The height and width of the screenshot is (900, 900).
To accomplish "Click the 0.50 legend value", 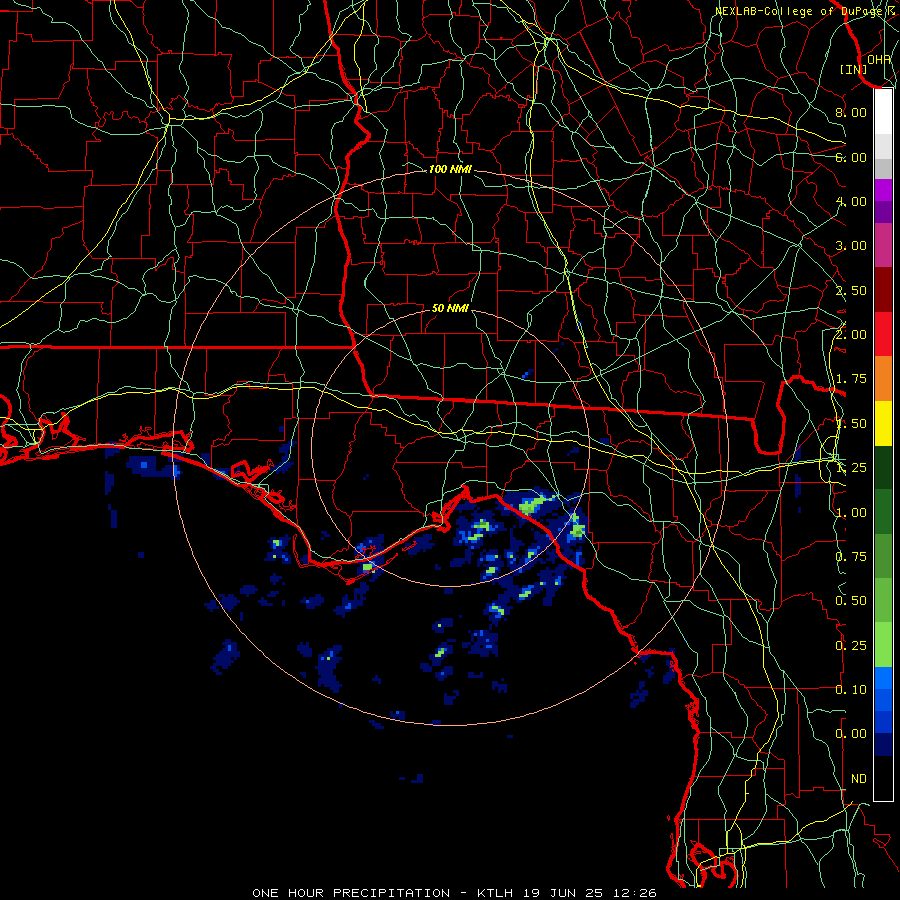I will point(851,601).
